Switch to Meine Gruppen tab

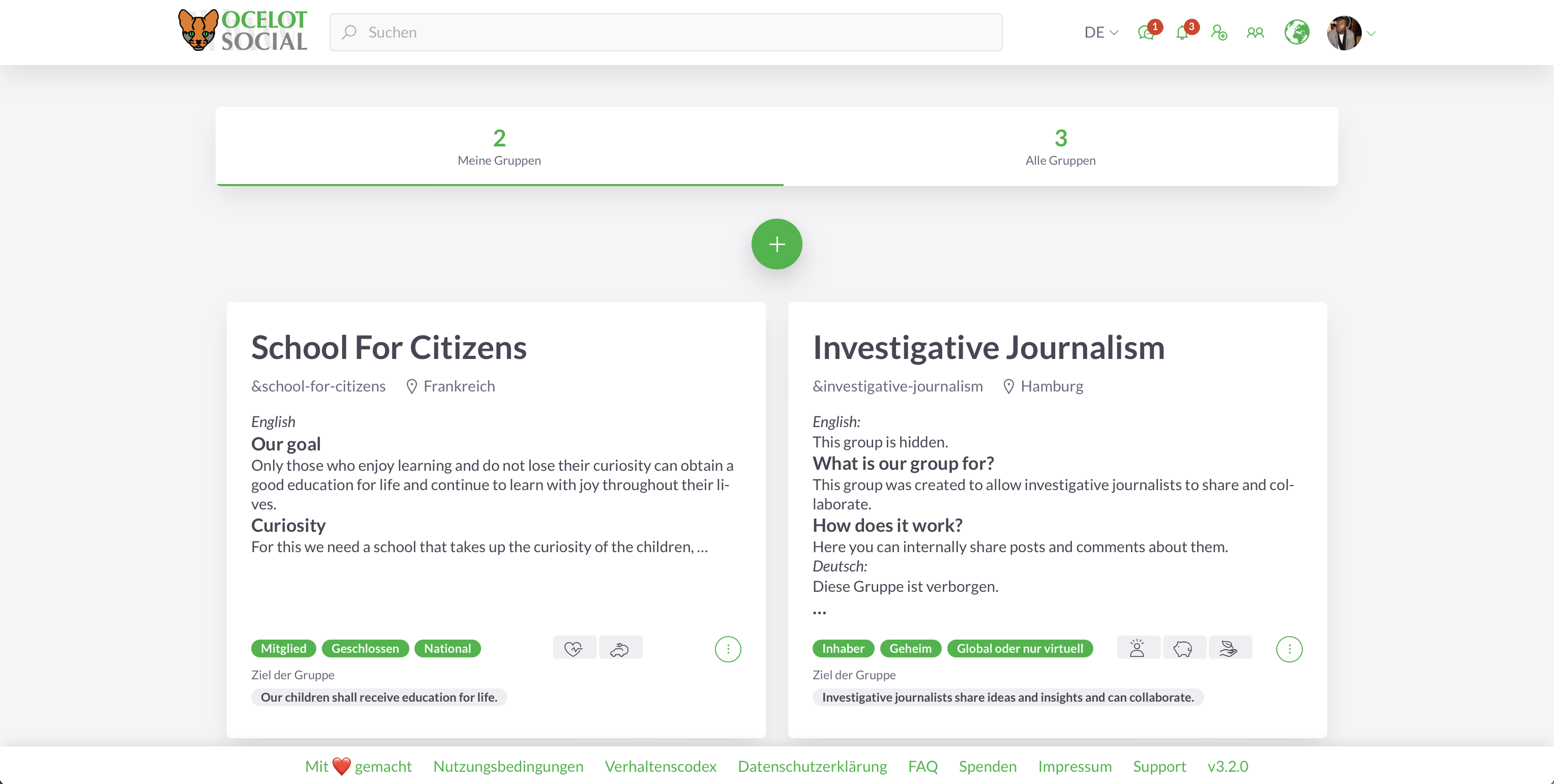[x=499, y=146]
